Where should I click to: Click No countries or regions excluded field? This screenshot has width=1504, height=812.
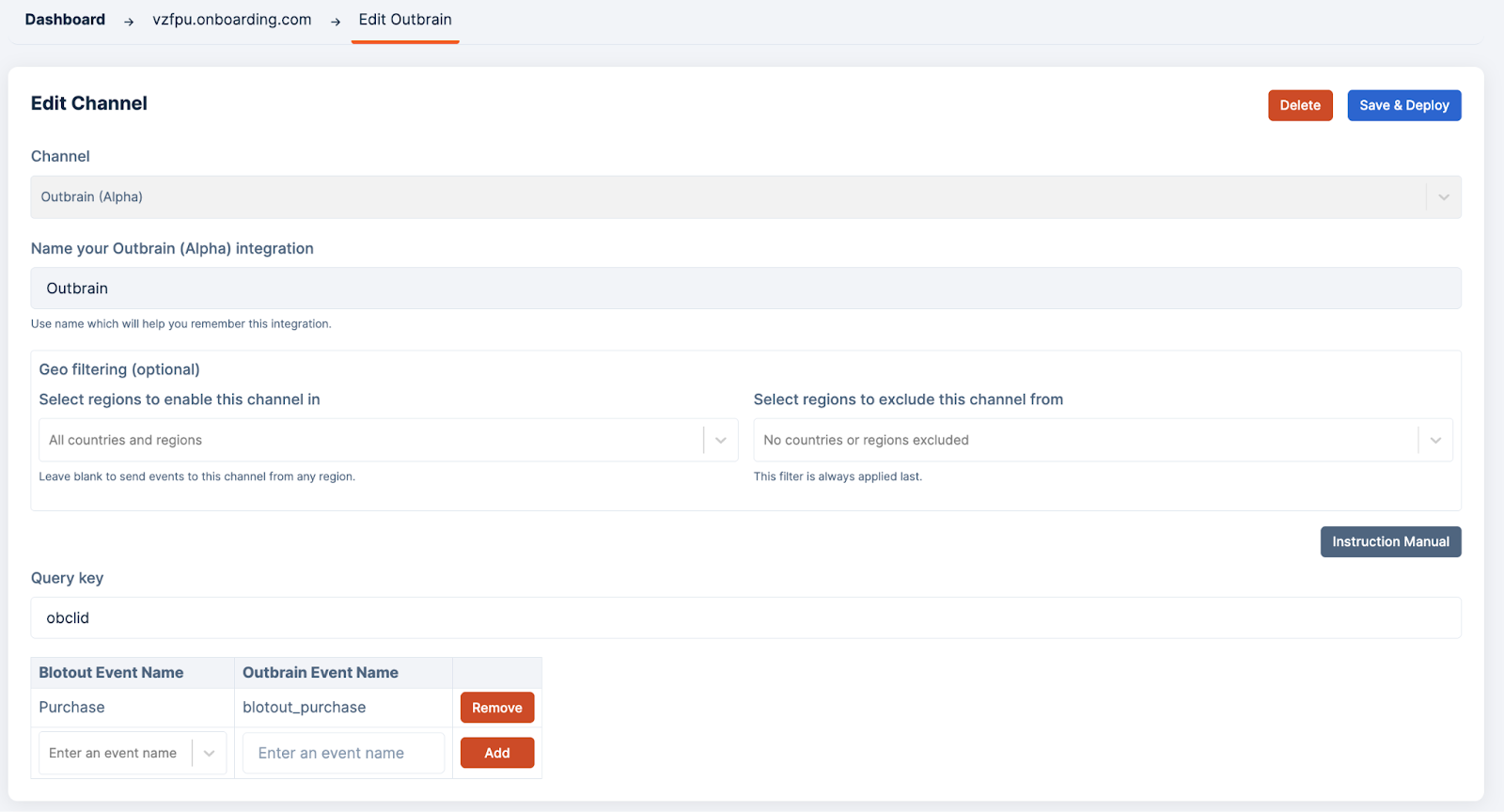[1085, 440]
